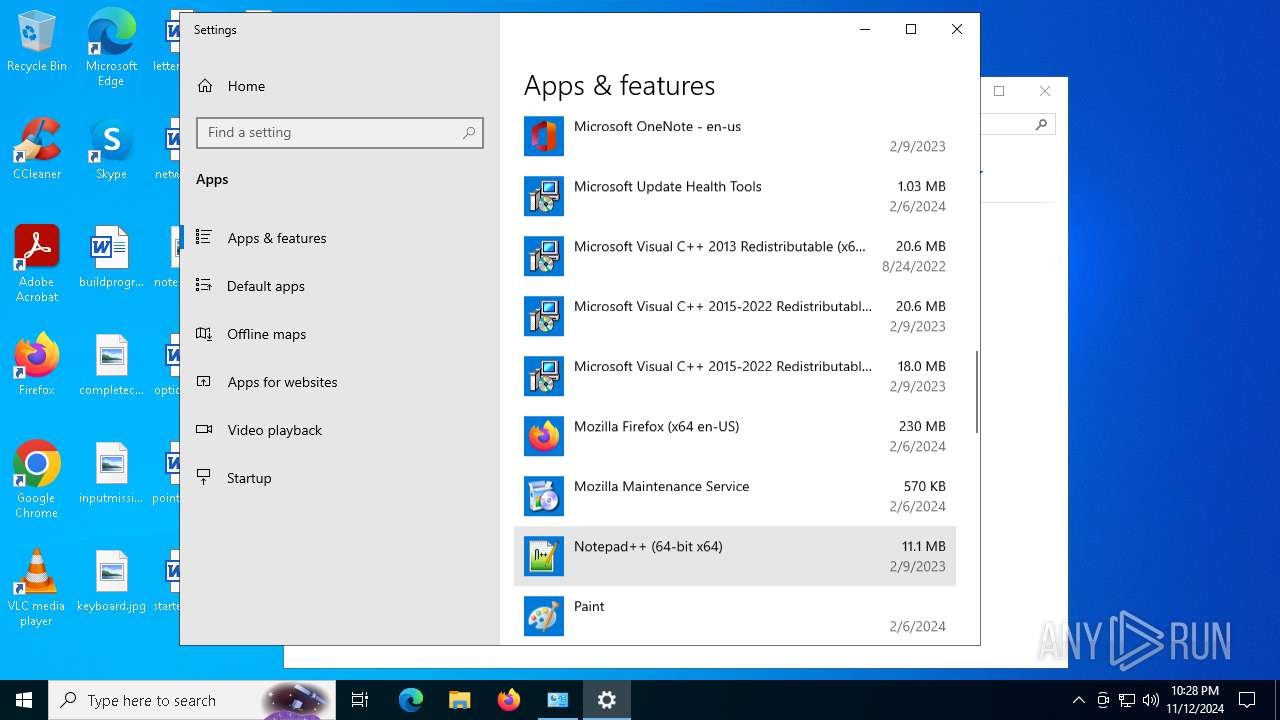This screenshot has height=720, width=1280.
Task: Select Mozilla Maintenance Service entry
Action: (735, 496)
